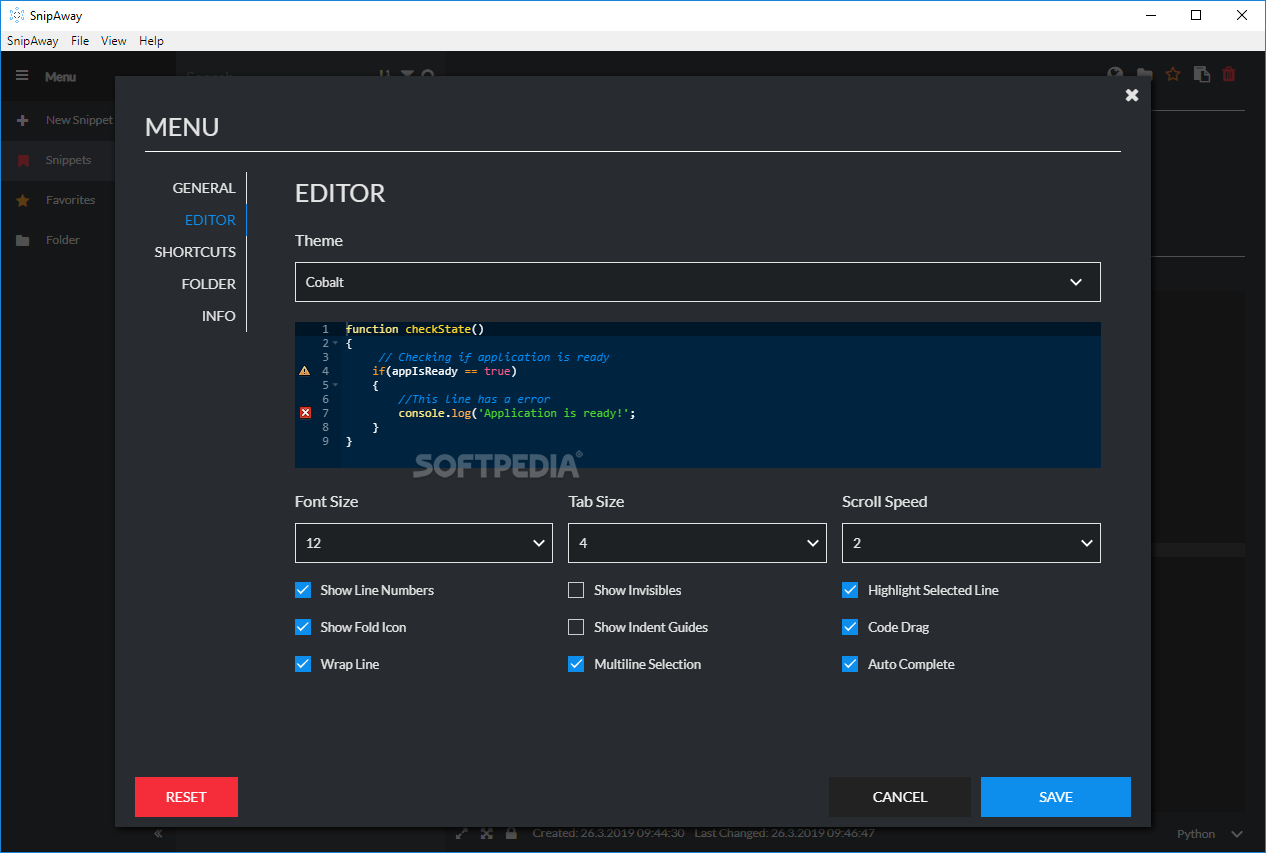Open the Python language dropdown

(1209, 834)
